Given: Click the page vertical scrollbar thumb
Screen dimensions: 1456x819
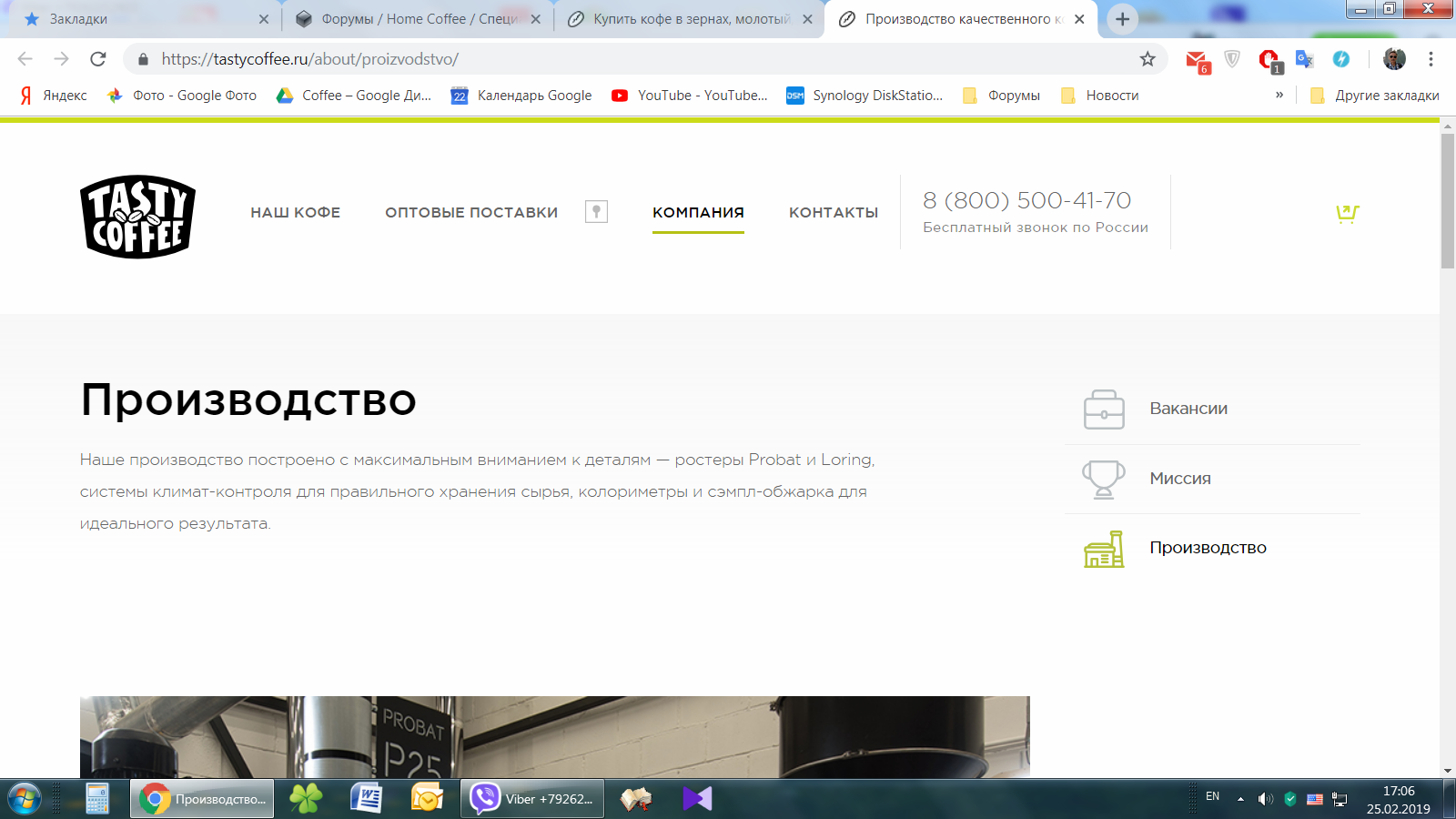Looking at the screenshot, I should 1448,200.
